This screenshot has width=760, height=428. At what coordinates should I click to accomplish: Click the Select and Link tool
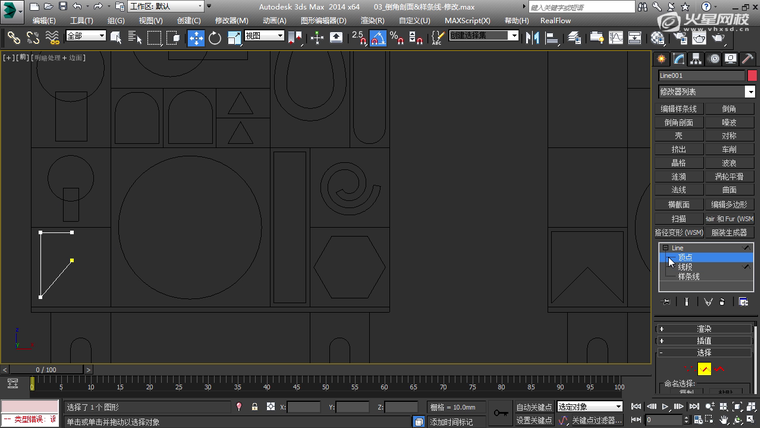14,37
